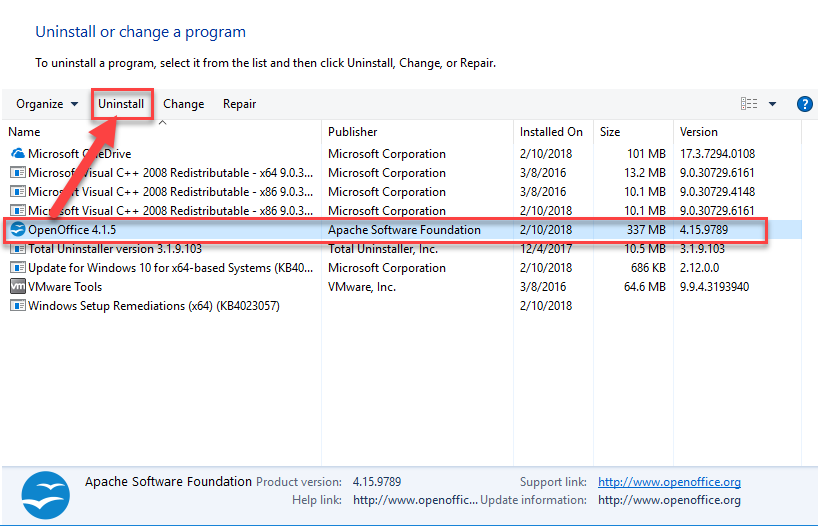Click icon of Visual C++ version 9.0.30729.4148 row

[x=18, y=192]
